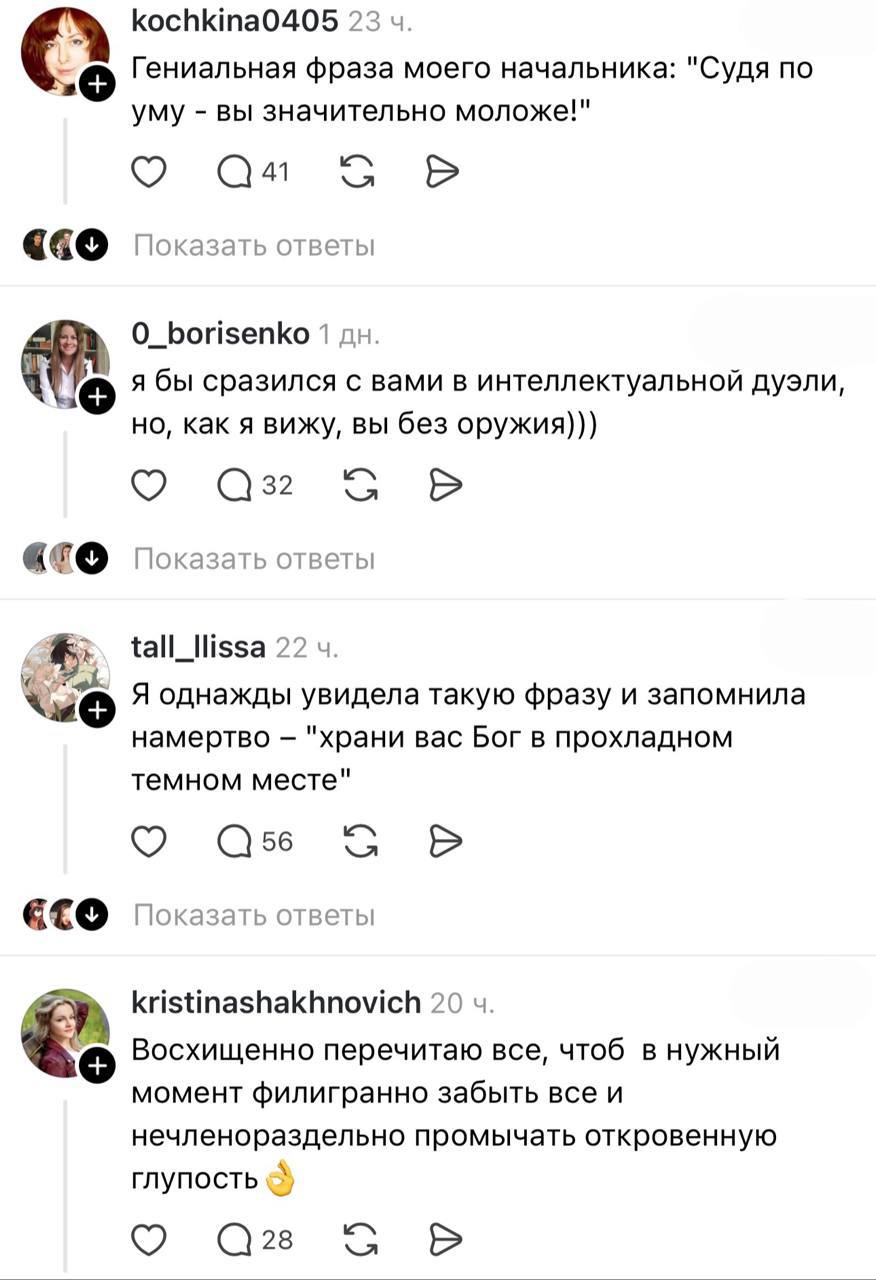
Task: Follow kristinashakhnovich using the plus badge
Action: pos(96,1068)
